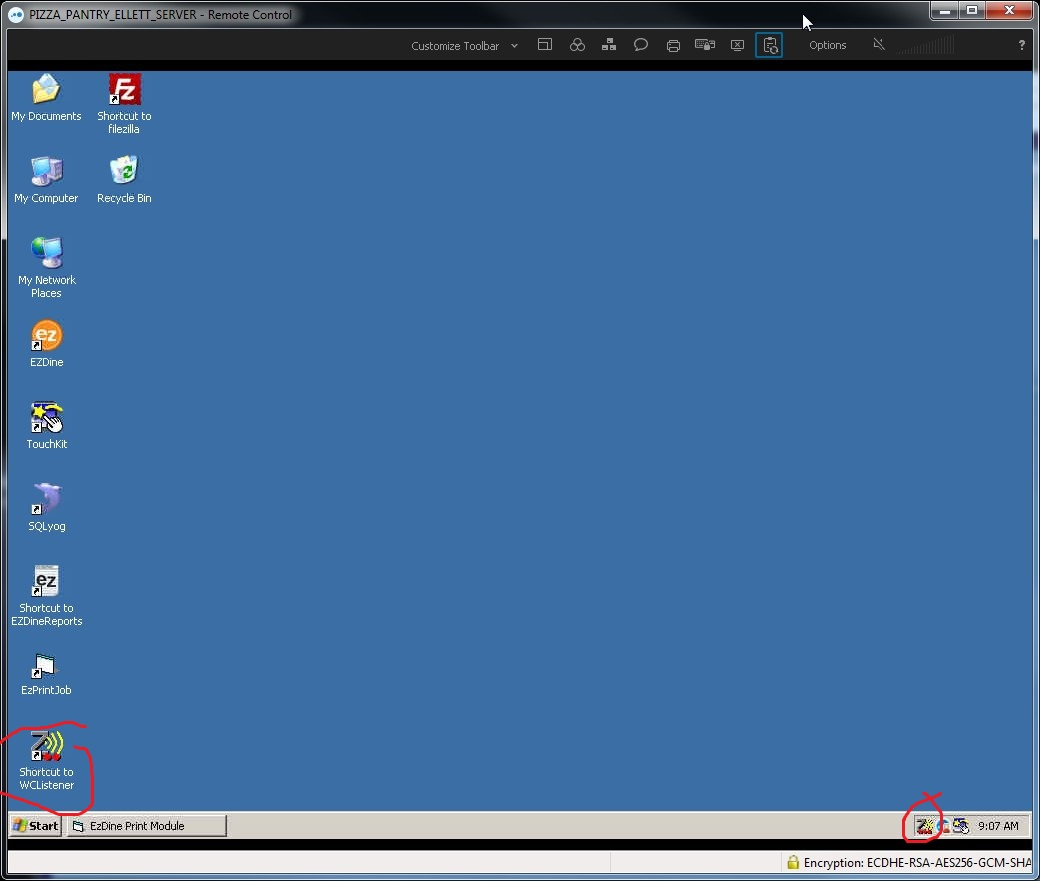Click the EzPrintJob desktop shortcut
1040x881 pixels.
click(46, 675)
